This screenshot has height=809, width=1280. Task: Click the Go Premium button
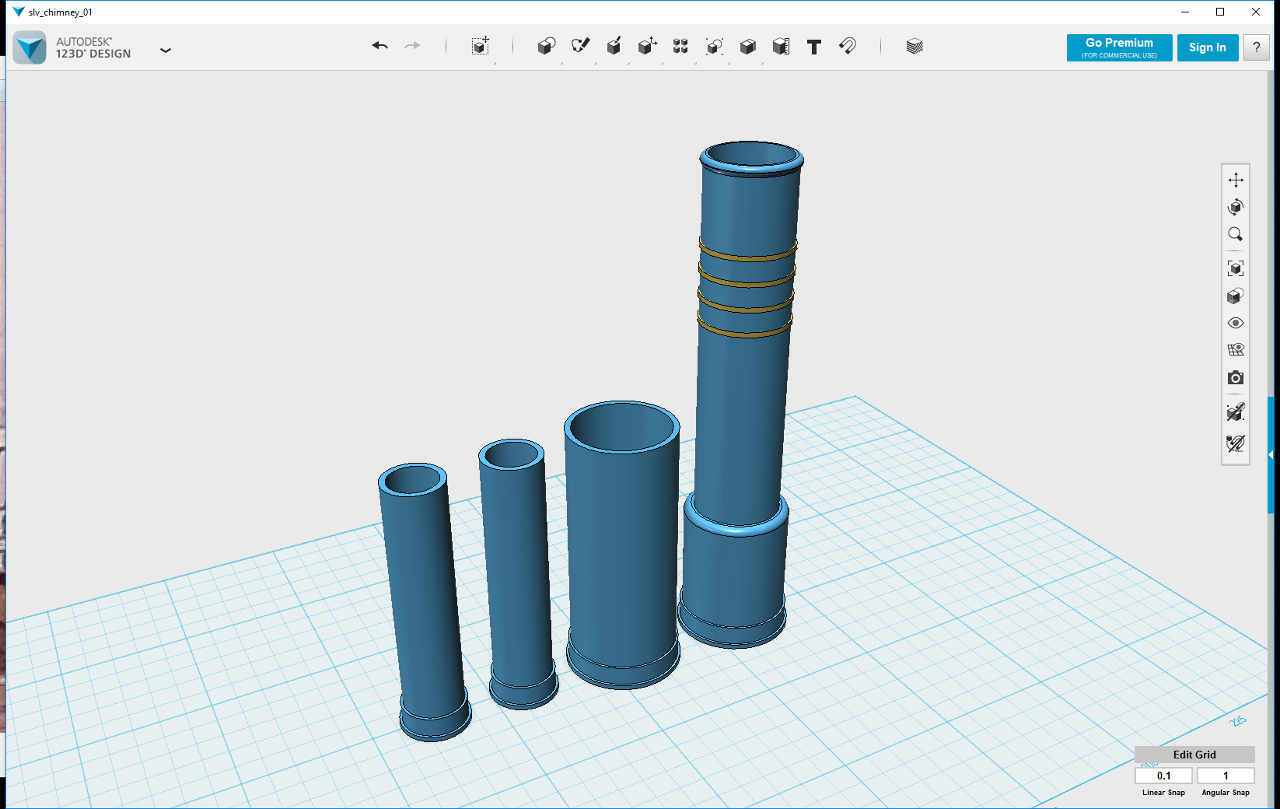(1119, 47)
